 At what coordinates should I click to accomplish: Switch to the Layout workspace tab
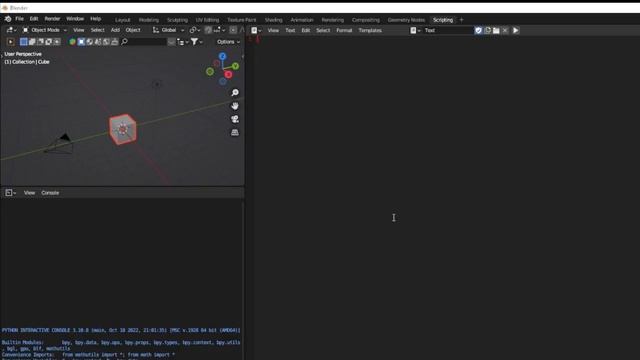122,20
